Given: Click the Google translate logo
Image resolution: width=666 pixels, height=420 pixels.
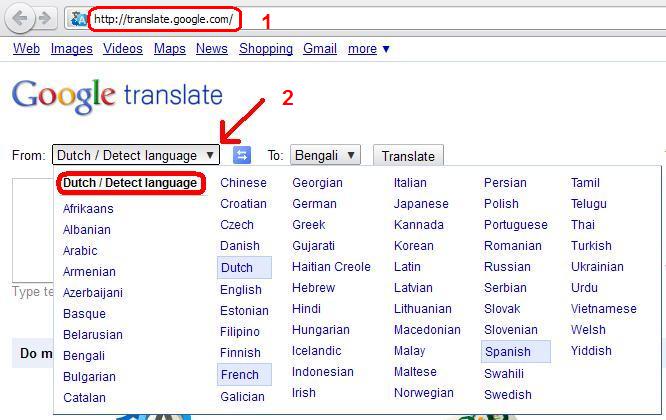Looking at the screenshot, I should click(x=117, y=96).
